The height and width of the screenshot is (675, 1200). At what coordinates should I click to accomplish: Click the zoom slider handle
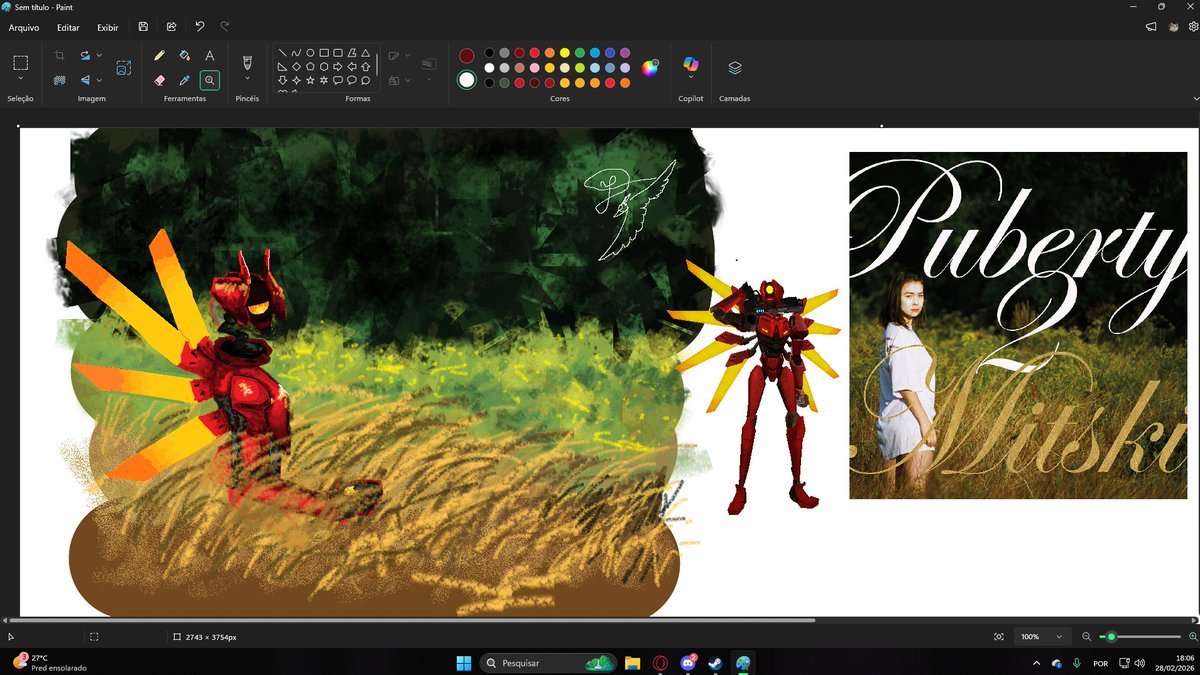click(1111, 636)
